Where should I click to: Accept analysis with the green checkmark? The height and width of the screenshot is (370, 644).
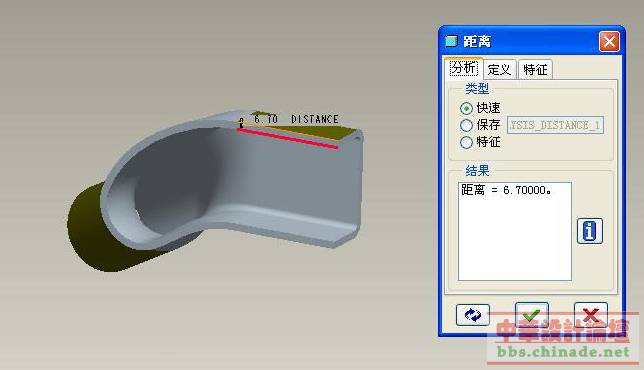pyautogui.click(x=531, y=315)
